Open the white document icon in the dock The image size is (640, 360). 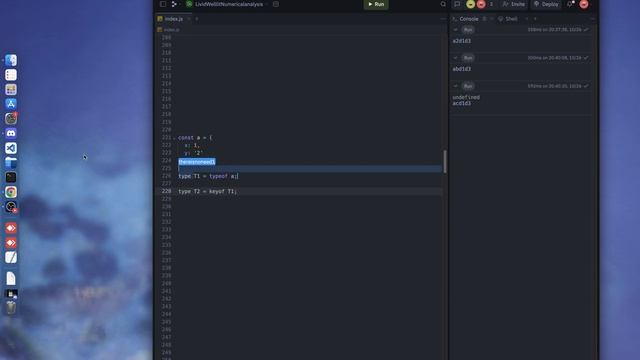click(x=11, y=278)
